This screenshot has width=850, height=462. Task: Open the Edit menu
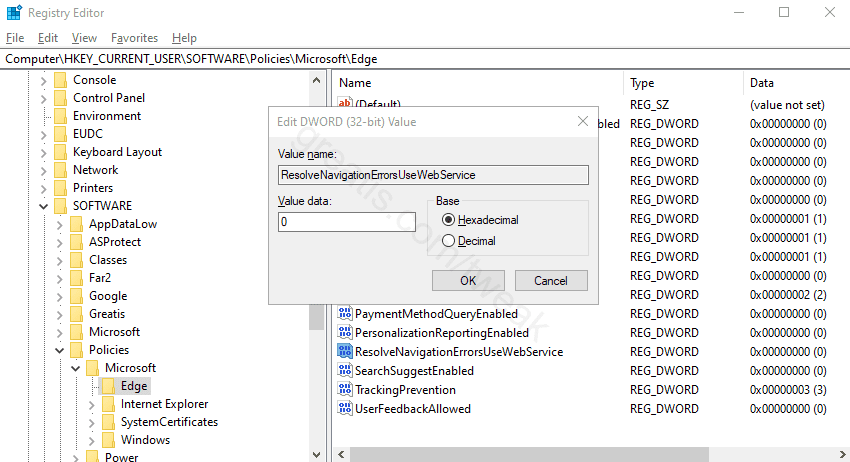[47, 38]
